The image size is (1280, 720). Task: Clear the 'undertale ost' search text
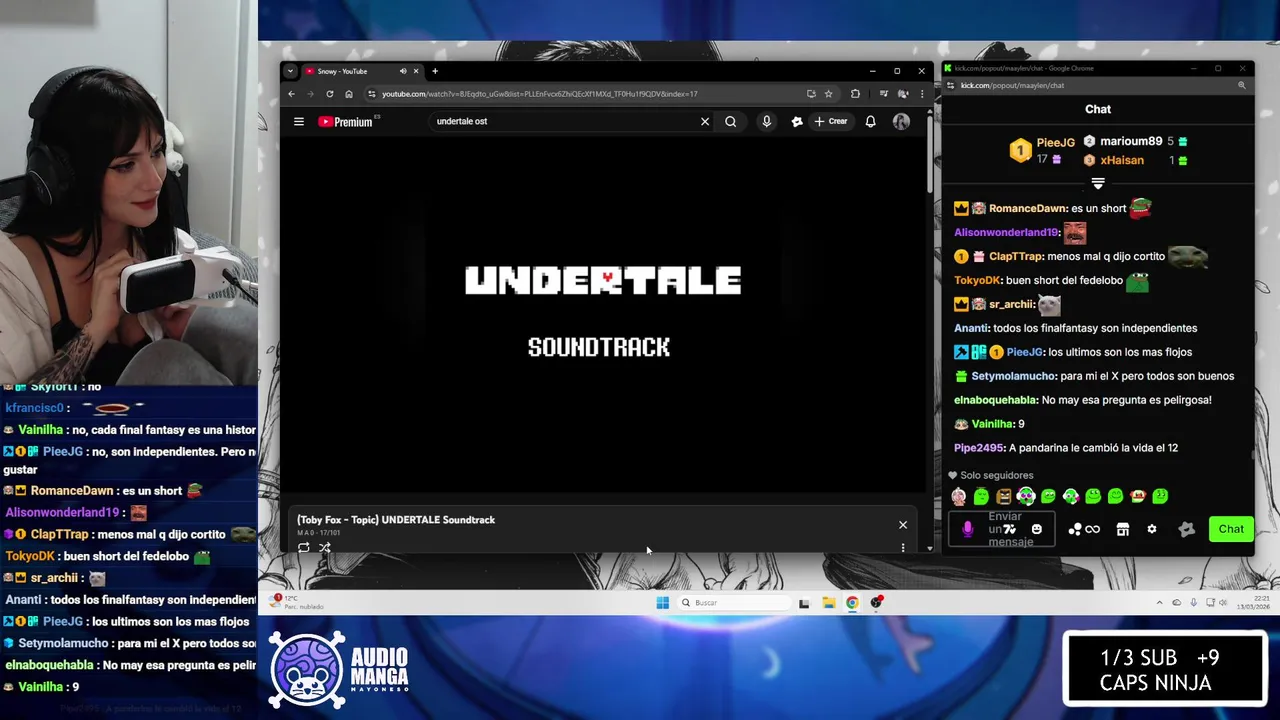click(705, 122)
